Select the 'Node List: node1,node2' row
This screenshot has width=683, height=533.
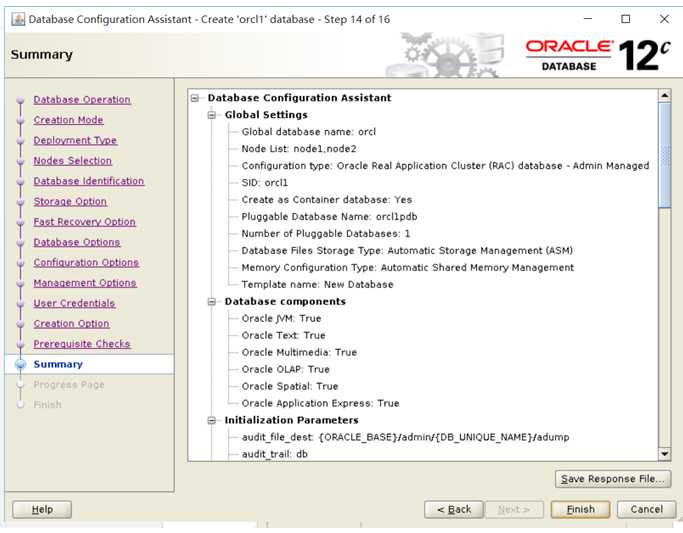tap(299, 149)
